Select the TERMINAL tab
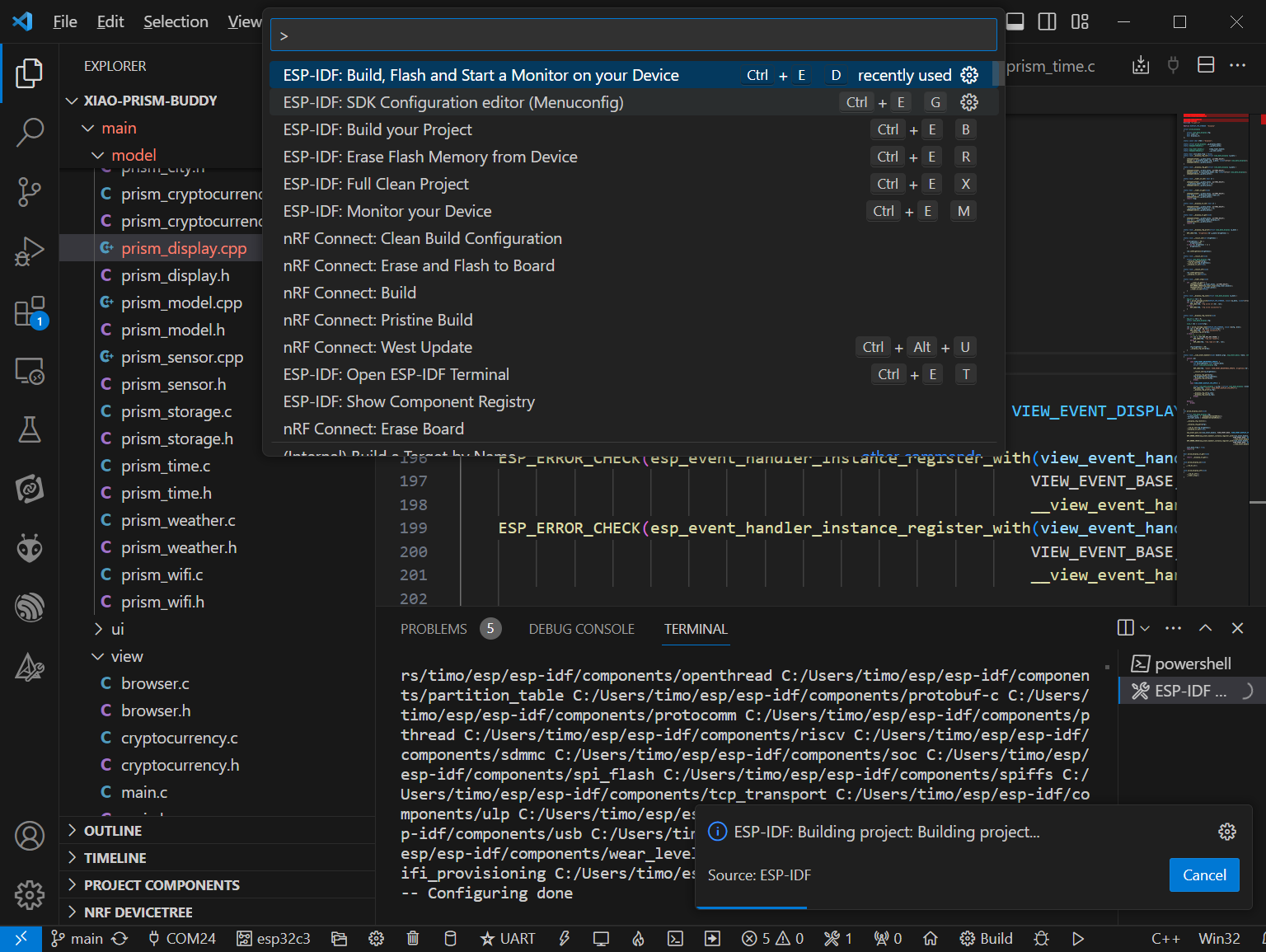This screenshot has width=1266, height=952. [696, 629]
